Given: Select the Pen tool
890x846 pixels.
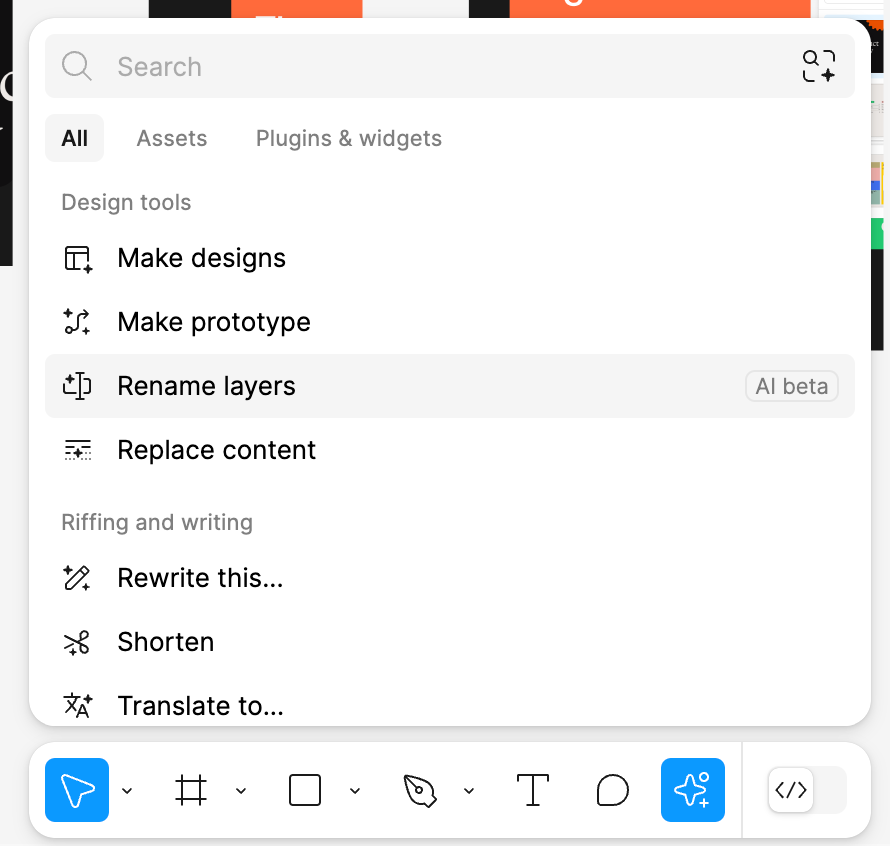Looking at the screenshot, I should tap(419, 790).
